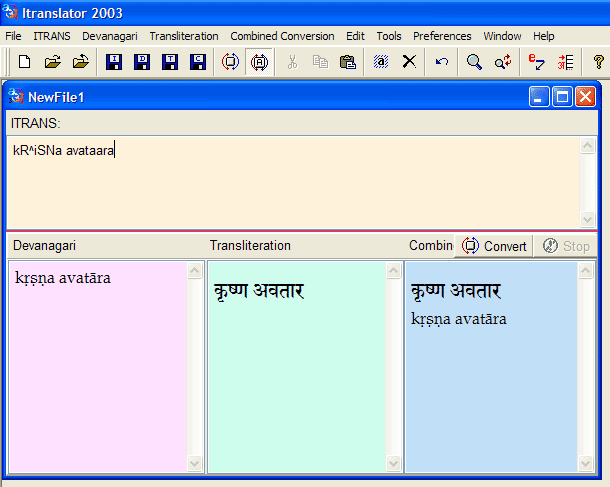The height and width of the screenshot is (487, 610).
Task: Click the find and replace toolbar icon
Action: tap(502, 62)
